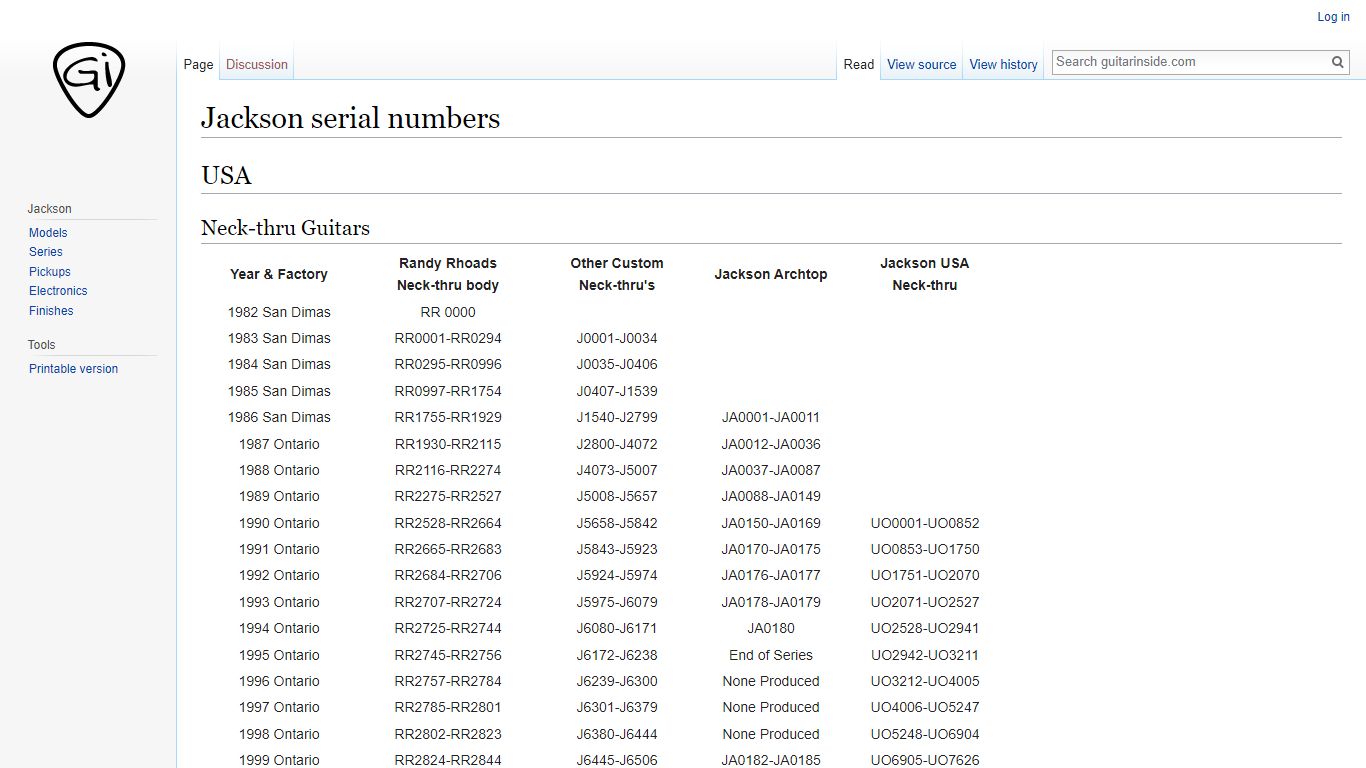Select the 1998 Ontario cell
The height and width of the screenshot is (768, 1366).
[x=279, y=734]
